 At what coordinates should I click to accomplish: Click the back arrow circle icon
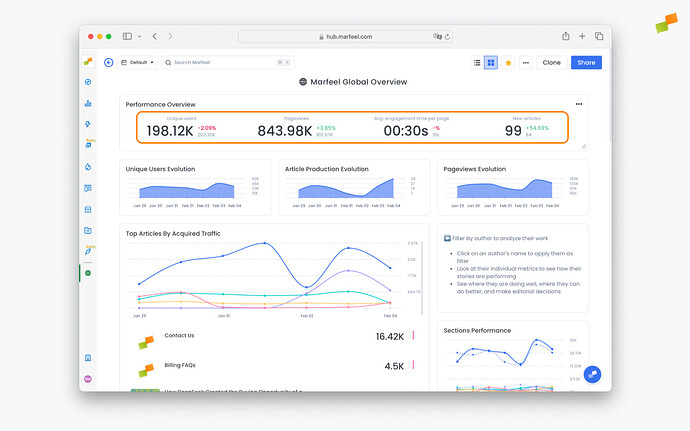tap(108, 62)
